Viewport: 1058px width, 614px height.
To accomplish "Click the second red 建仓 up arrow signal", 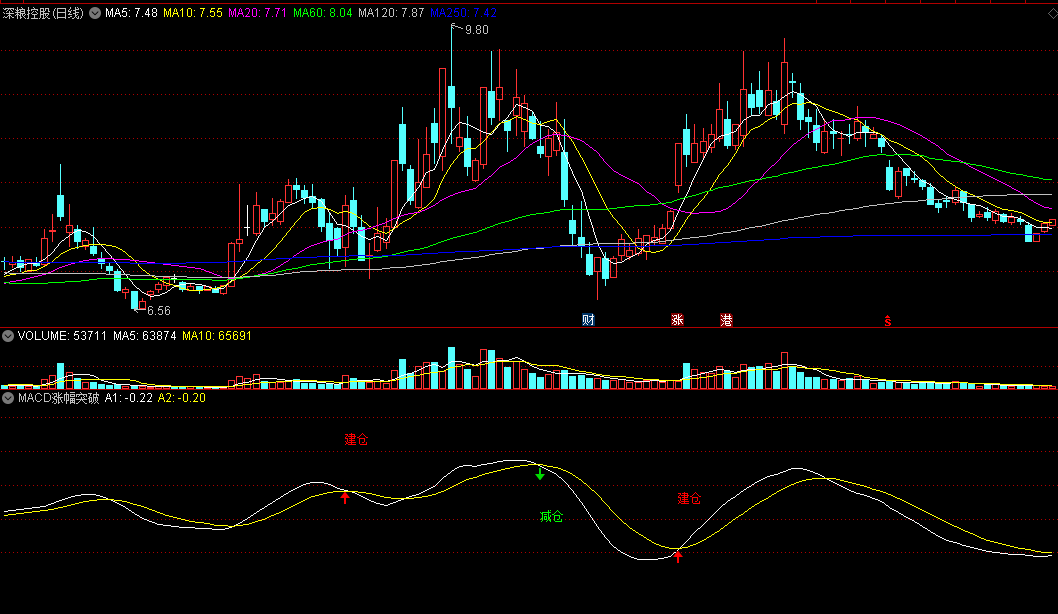I will click(678, 556).
